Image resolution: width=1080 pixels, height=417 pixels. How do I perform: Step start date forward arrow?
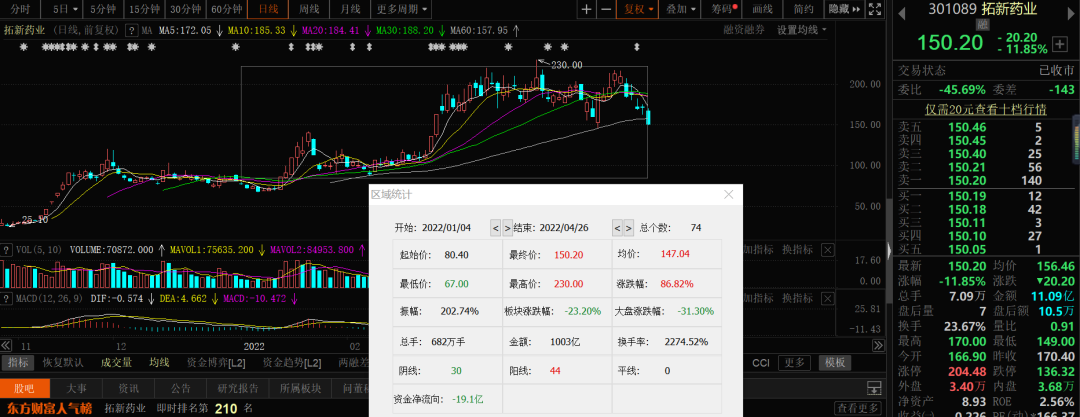(x=507, y=227)
